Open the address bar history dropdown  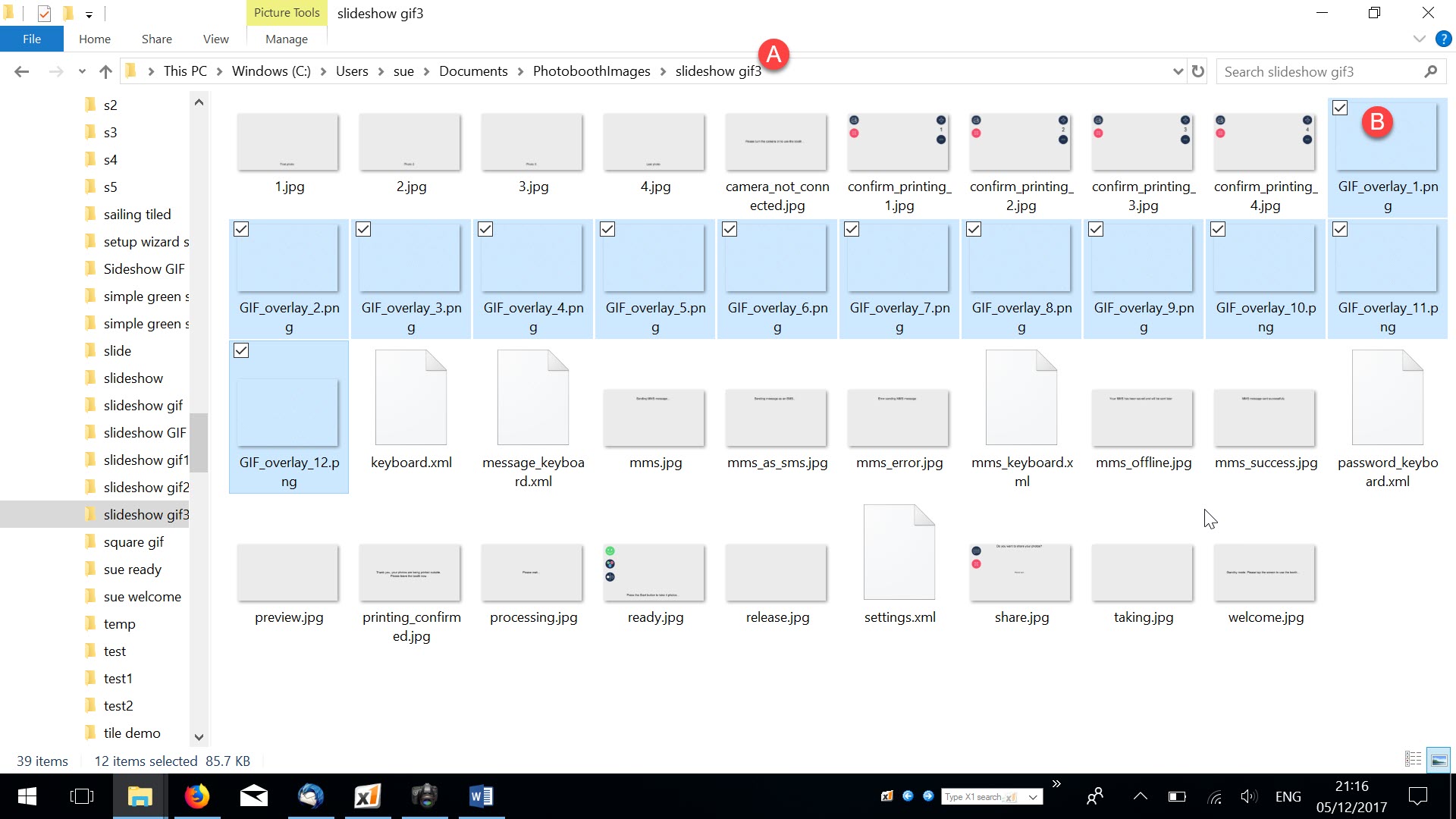[x=1178, y=71]
